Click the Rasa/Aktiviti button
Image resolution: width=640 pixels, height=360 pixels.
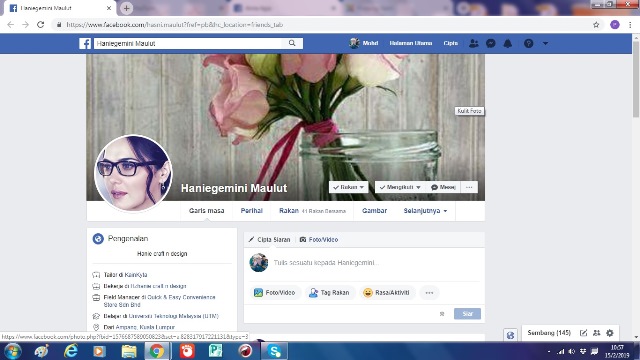pyautogui.click(x=387, y=293)
